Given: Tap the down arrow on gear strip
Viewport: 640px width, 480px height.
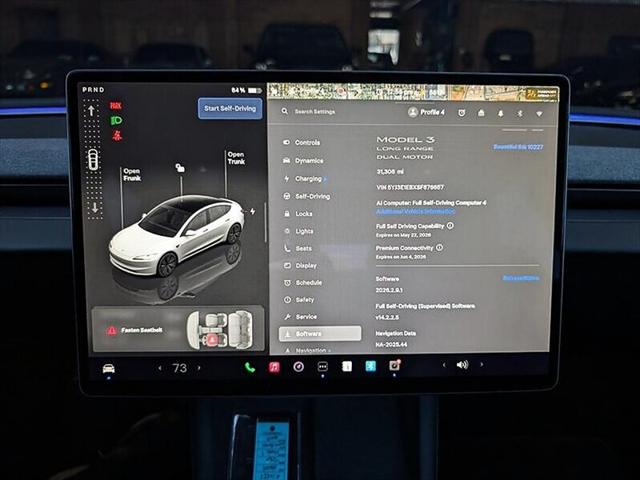Looking at the screenshot, I should (94, 207).
